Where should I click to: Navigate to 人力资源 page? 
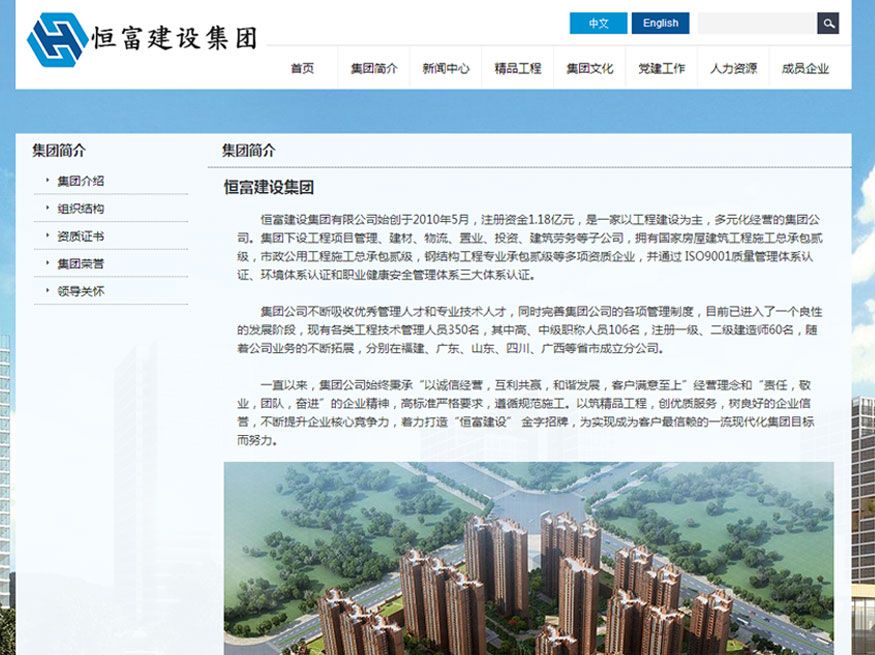tap(734, 69)
